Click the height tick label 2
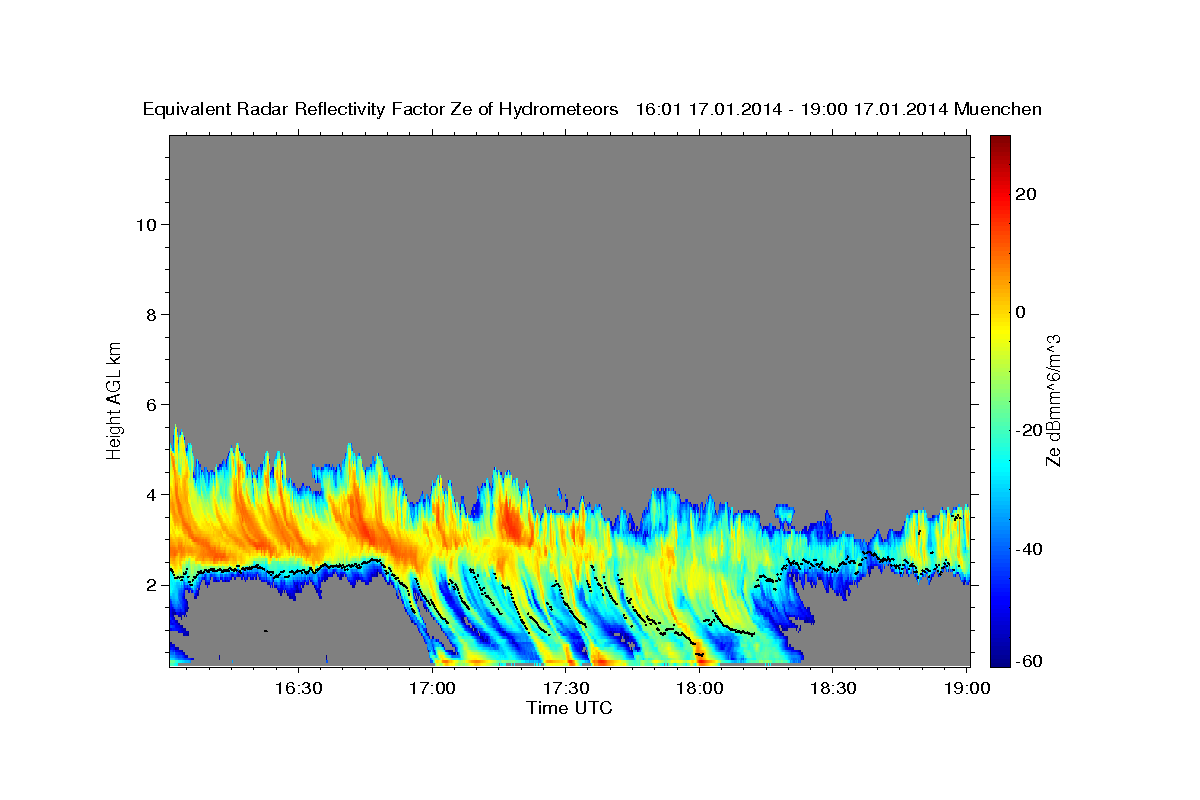 click(x=150, y=584)
